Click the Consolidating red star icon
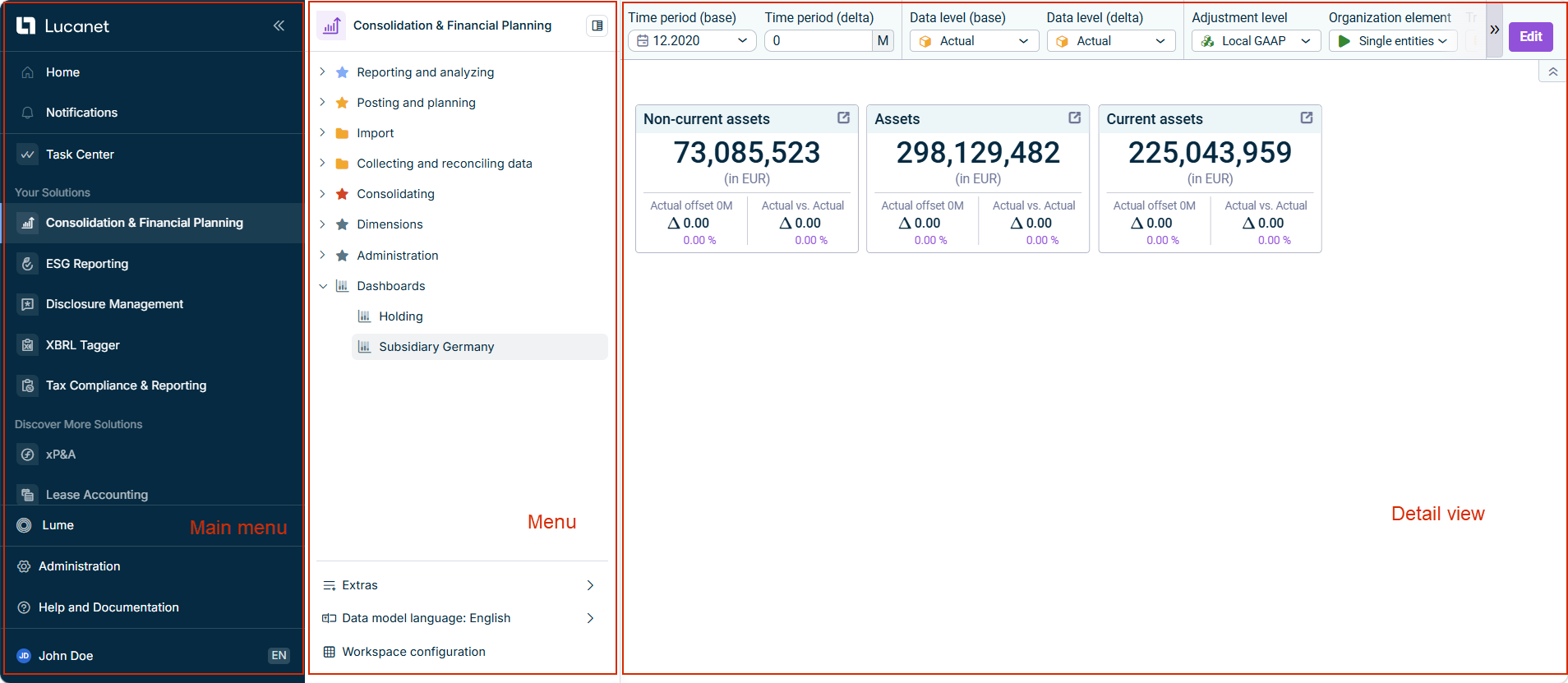Screen dimensions: 1568x683 342,194
